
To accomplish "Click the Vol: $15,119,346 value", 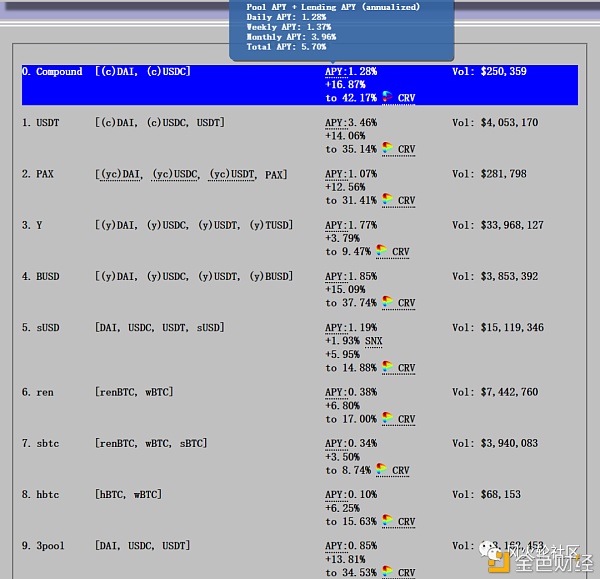I will click(498, 328).
